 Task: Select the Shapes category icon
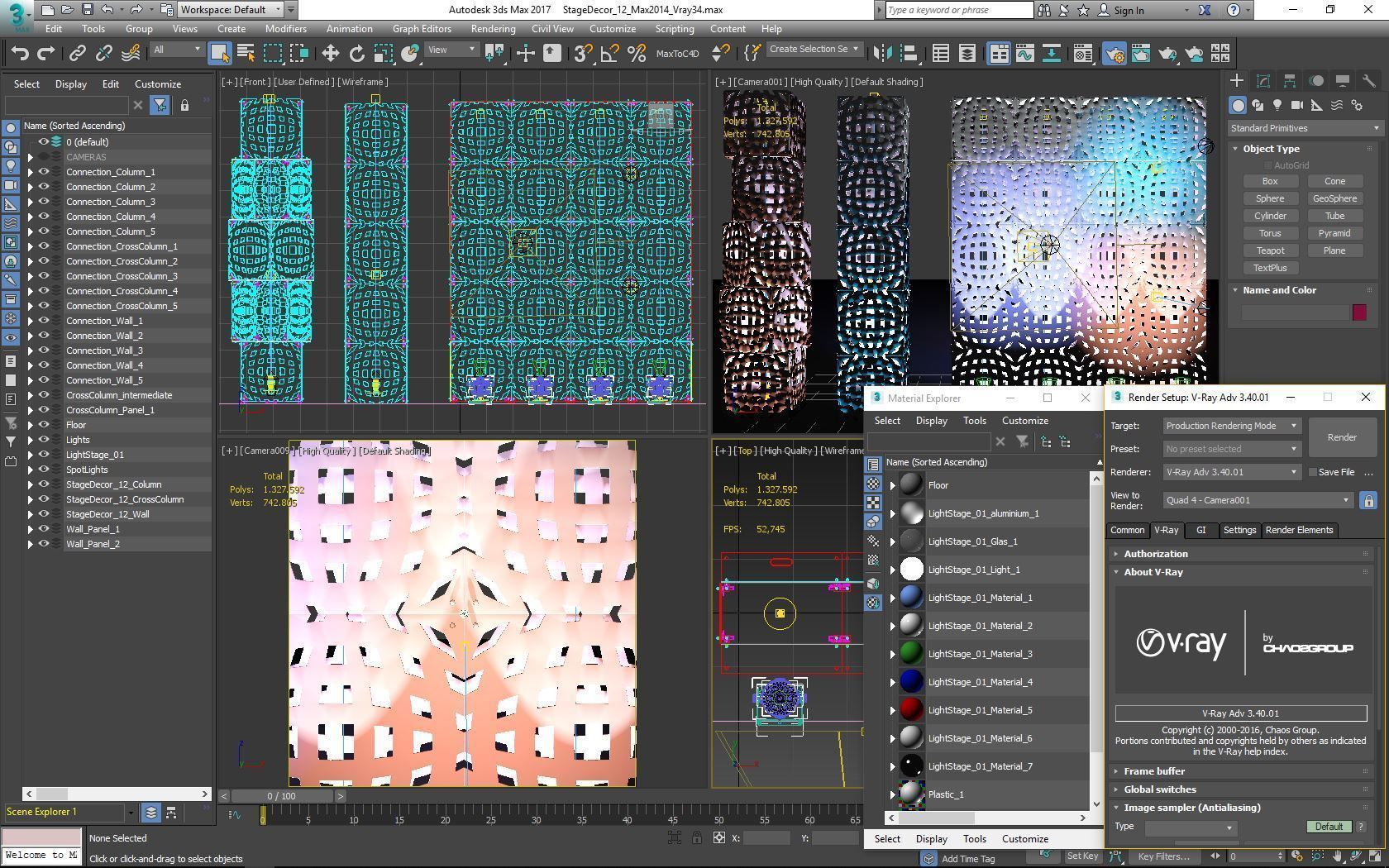[1258, 106]
